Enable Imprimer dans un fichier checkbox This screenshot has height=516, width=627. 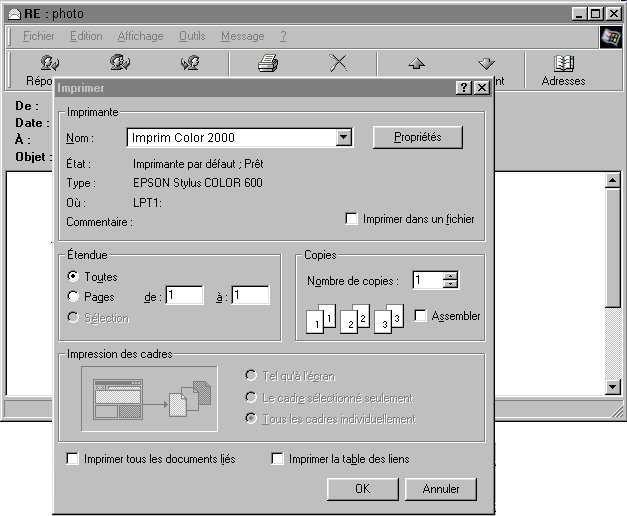click(x=351, y=219)
